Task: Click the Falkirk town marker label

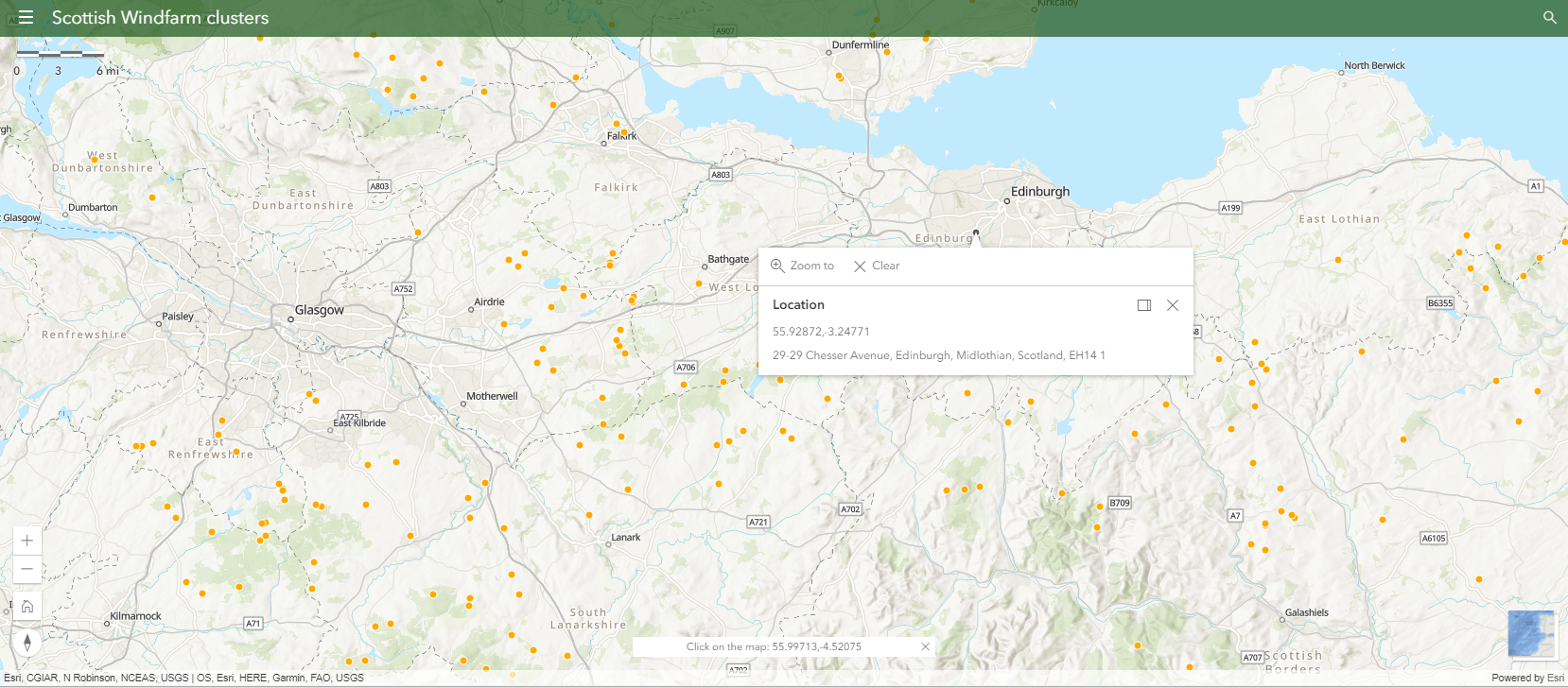Action: pos(621,136)
